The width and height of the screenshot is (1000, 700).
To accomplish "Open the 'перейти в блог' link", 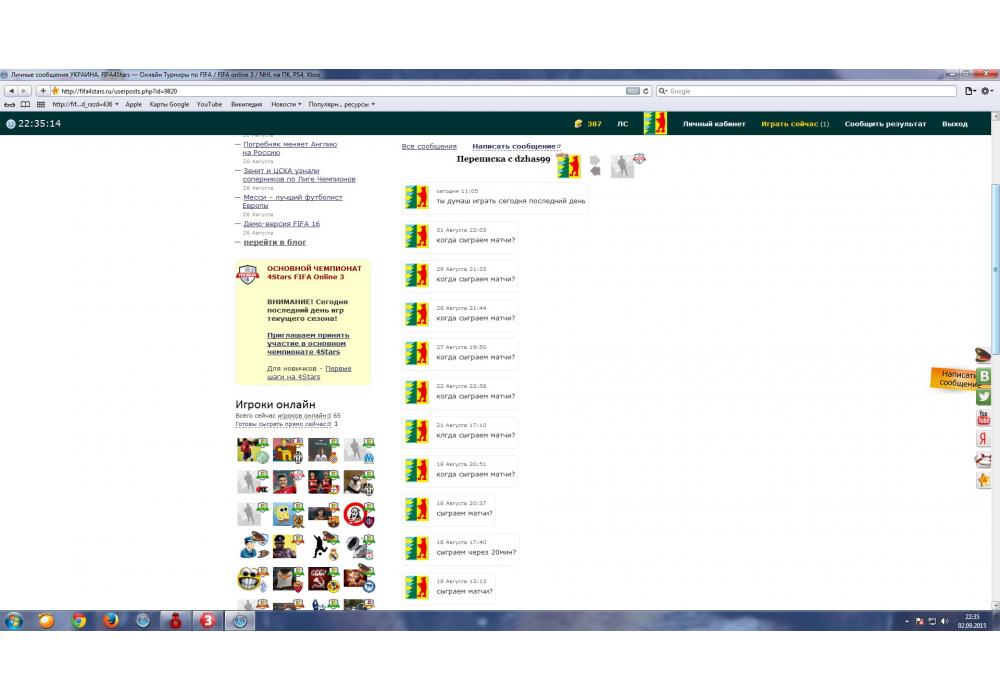I will tap(275, 242).
